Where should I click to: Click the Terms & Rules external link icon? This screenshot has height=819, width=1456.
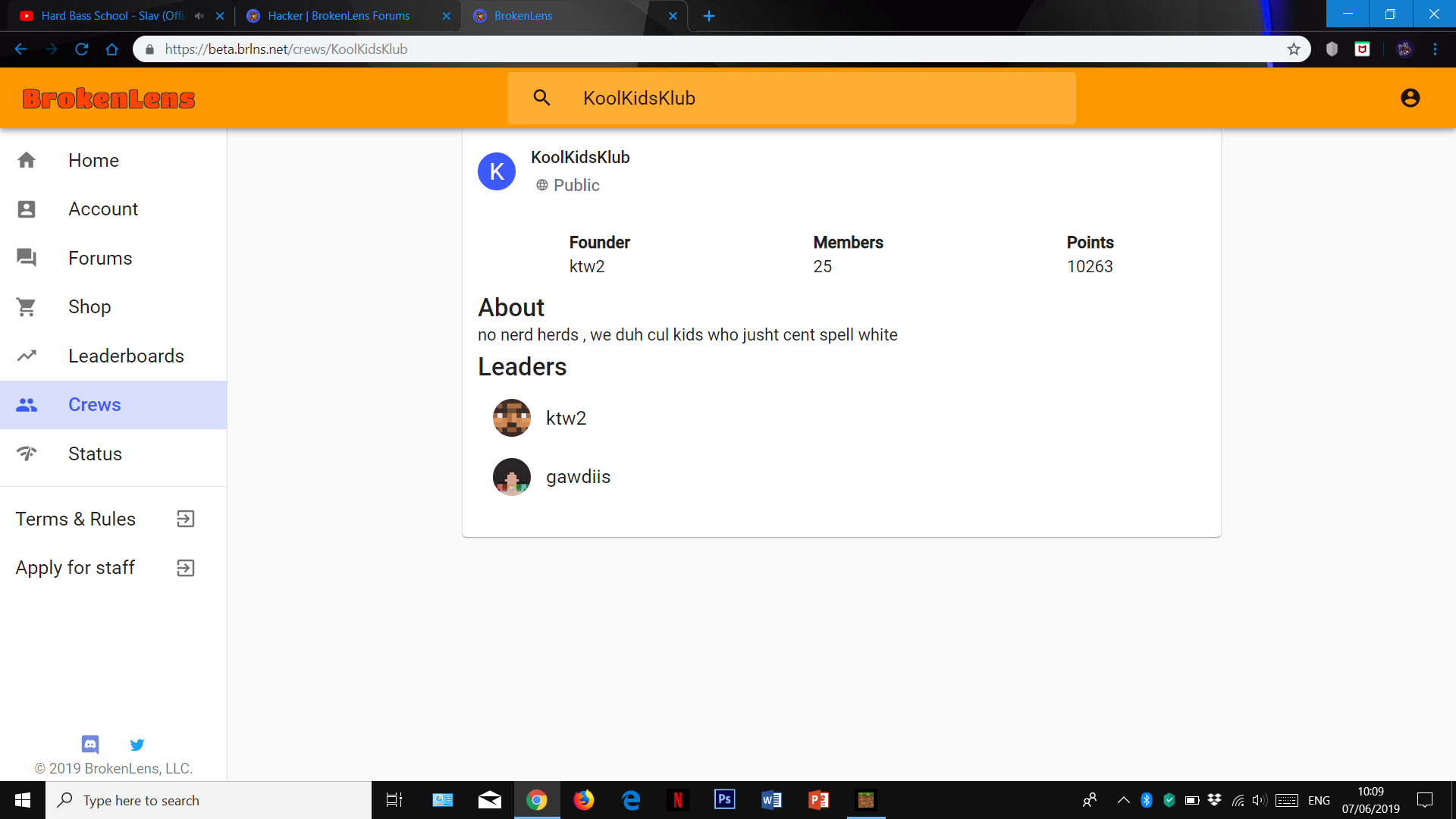[x=186, y=519]
